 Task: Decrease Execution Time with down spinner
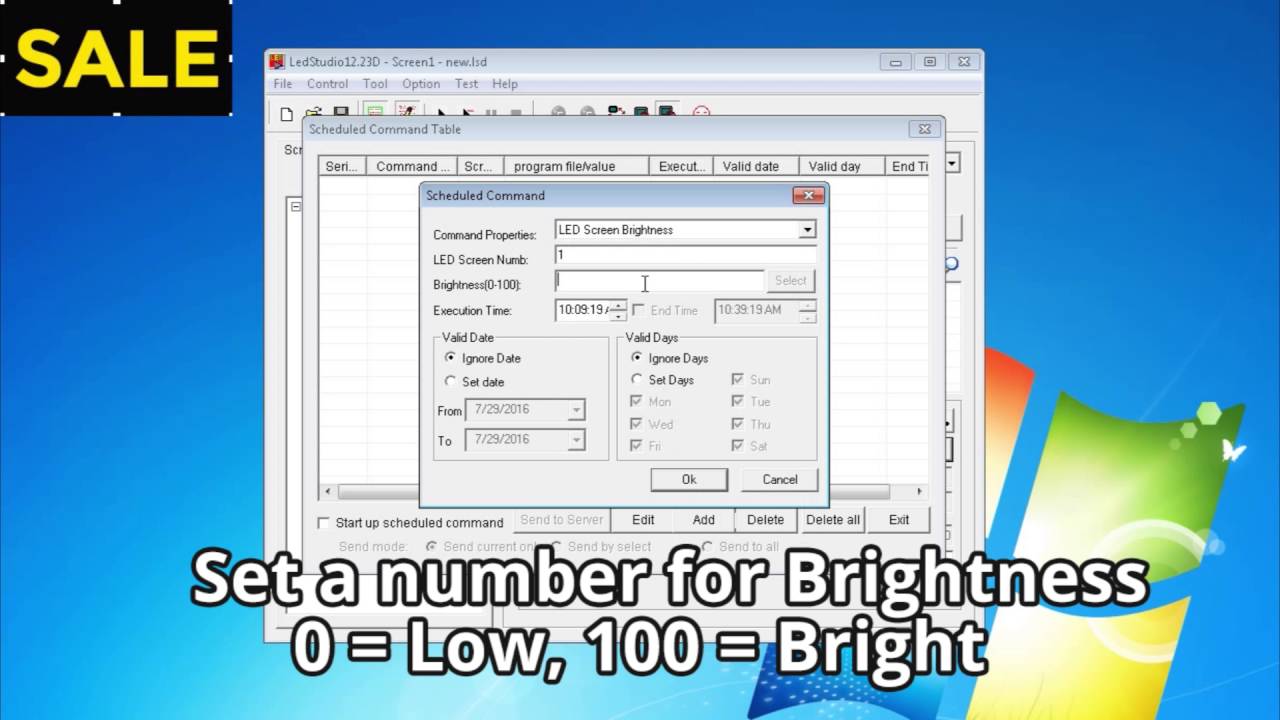point(619,316)
